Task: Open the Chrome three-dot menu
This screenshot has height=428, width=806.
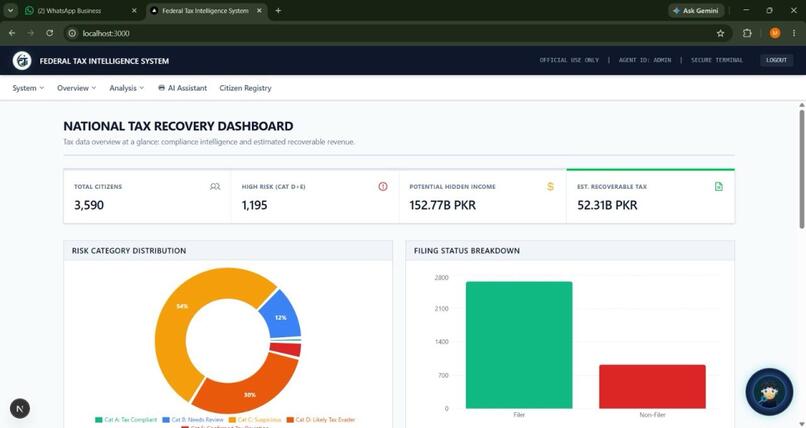Action: click(794, 33)
